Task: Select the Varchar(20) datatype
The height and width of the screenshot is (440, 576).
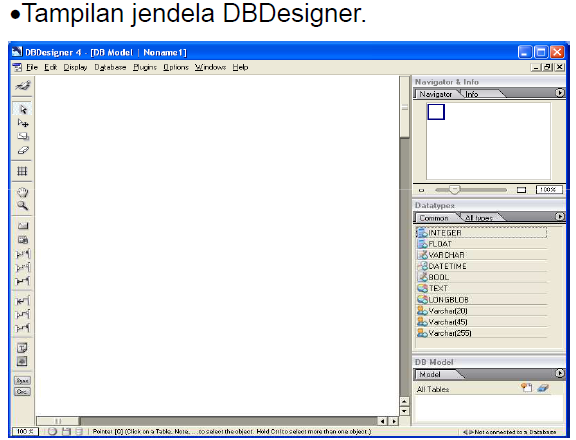Action: pos(482,311)
